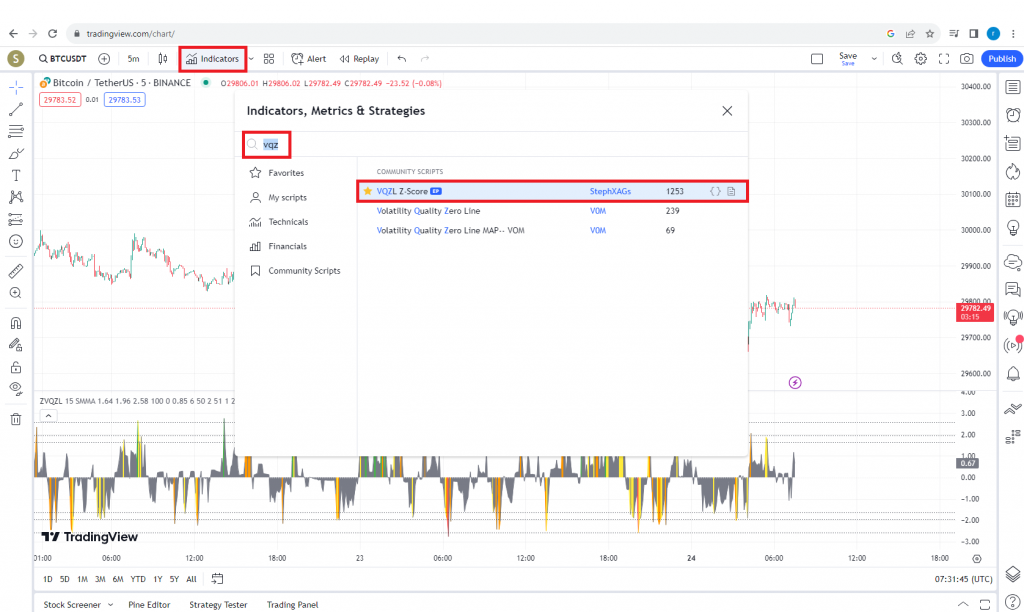1024x612 pixels.
Task: Select the ruler measure tool
Action: 16,270
